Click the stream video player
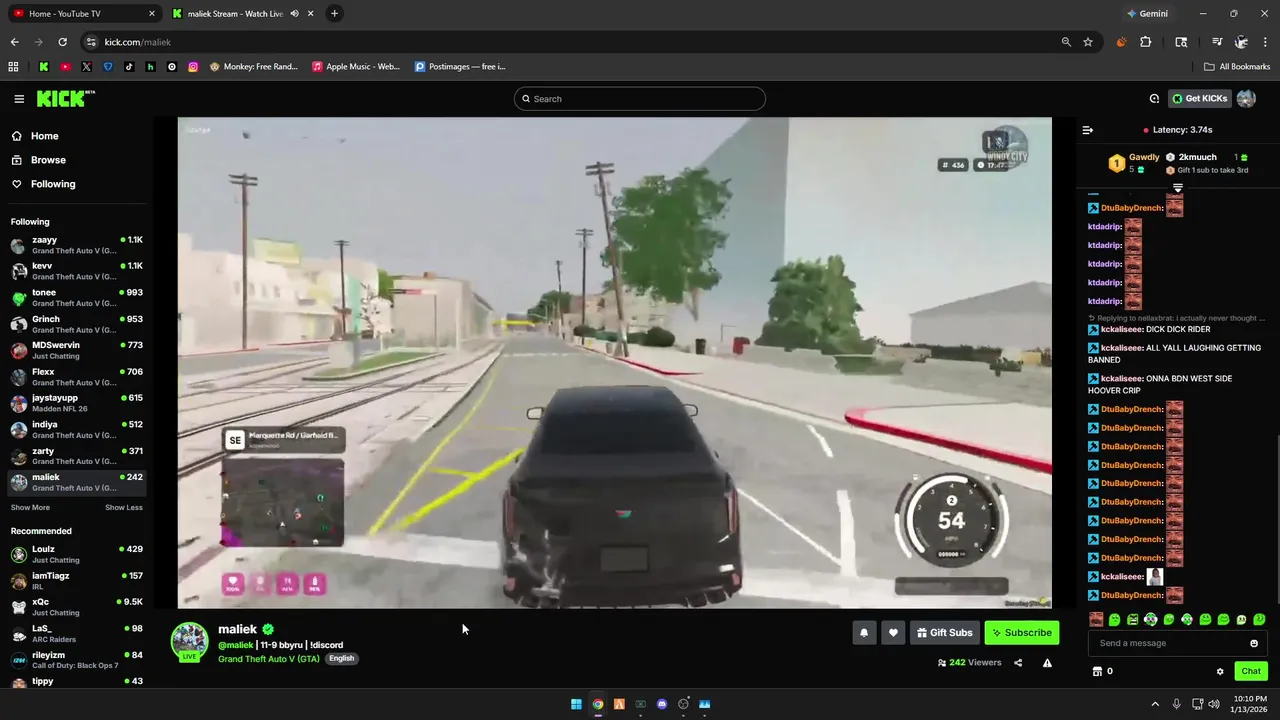1280x720 pixels. (614, 363)
